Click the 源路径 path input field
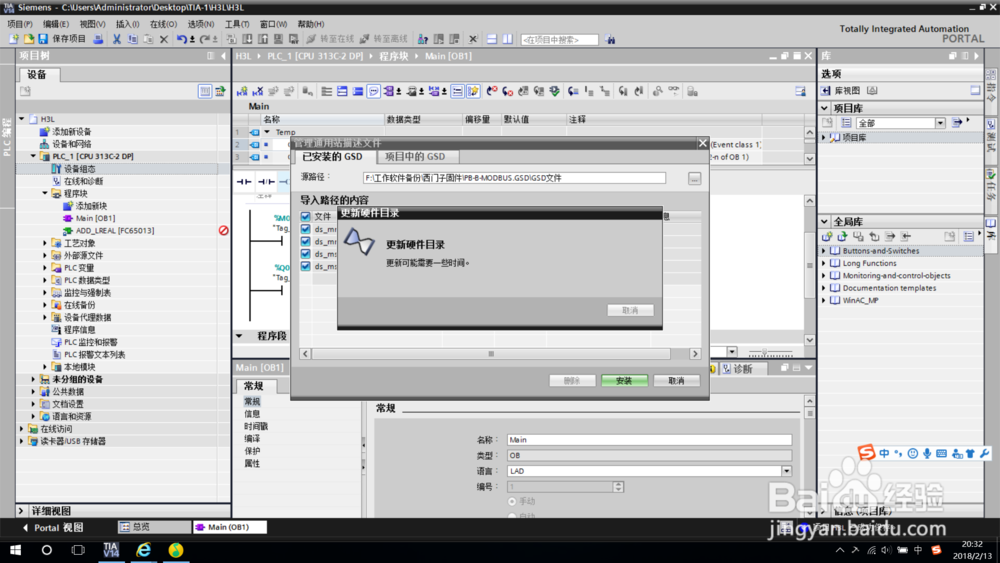This screenshot has width=1000, height=563. coord(514,179)
